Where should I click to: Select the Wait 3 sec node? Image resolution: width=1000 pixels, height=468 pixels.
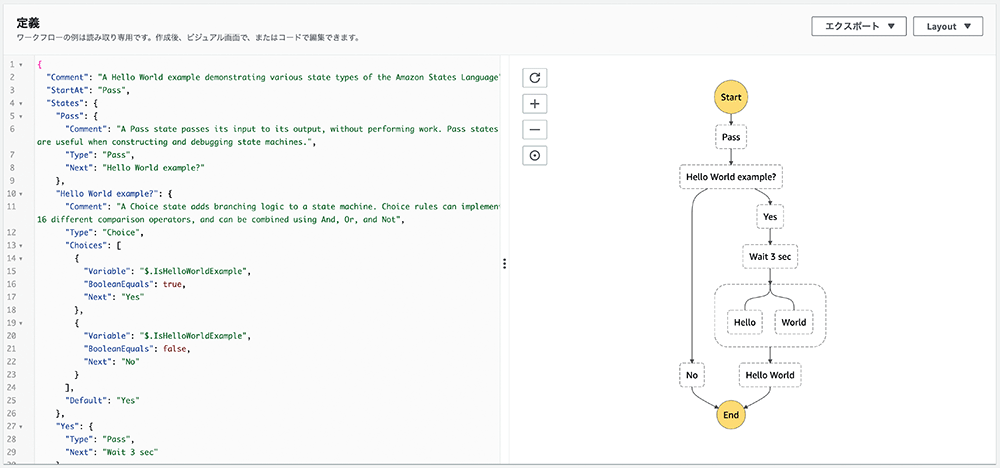point(770,257)
